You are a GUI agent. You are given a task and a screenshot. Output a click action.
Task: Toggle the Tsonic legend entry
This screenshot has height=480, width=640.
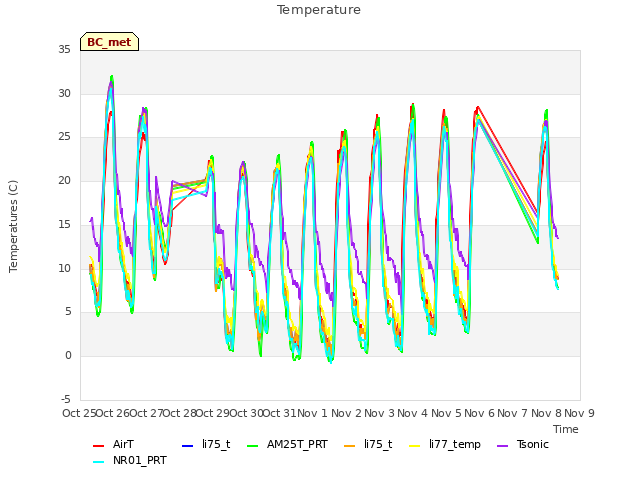pyautogui.click(x=523, y=444)
